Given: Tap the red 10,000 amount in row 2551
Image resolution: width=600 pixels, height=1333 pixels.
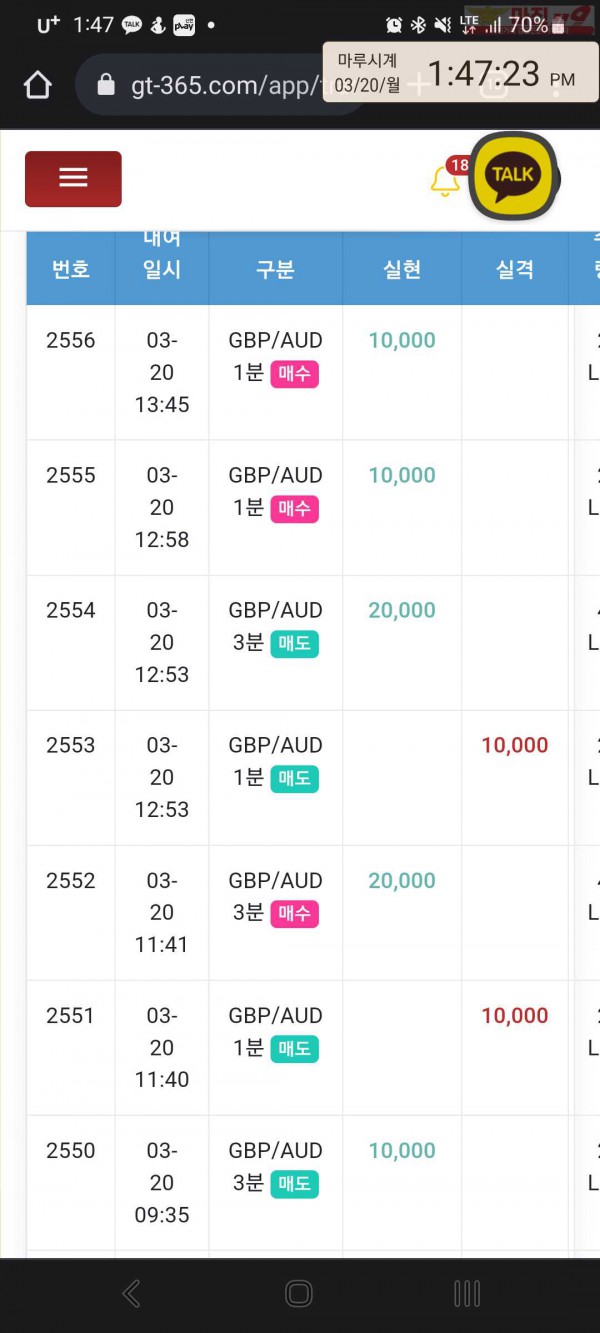Looking at the screenshot, I should click(x=515, y=1016).
